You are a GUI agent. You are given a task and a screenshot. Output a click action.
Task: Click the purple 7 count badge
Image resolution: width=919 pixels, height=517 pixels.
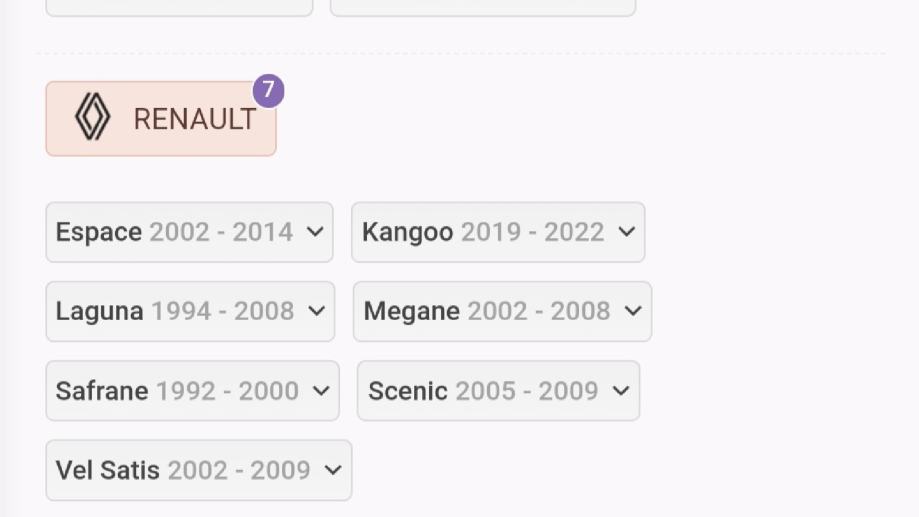coord(268,91)
